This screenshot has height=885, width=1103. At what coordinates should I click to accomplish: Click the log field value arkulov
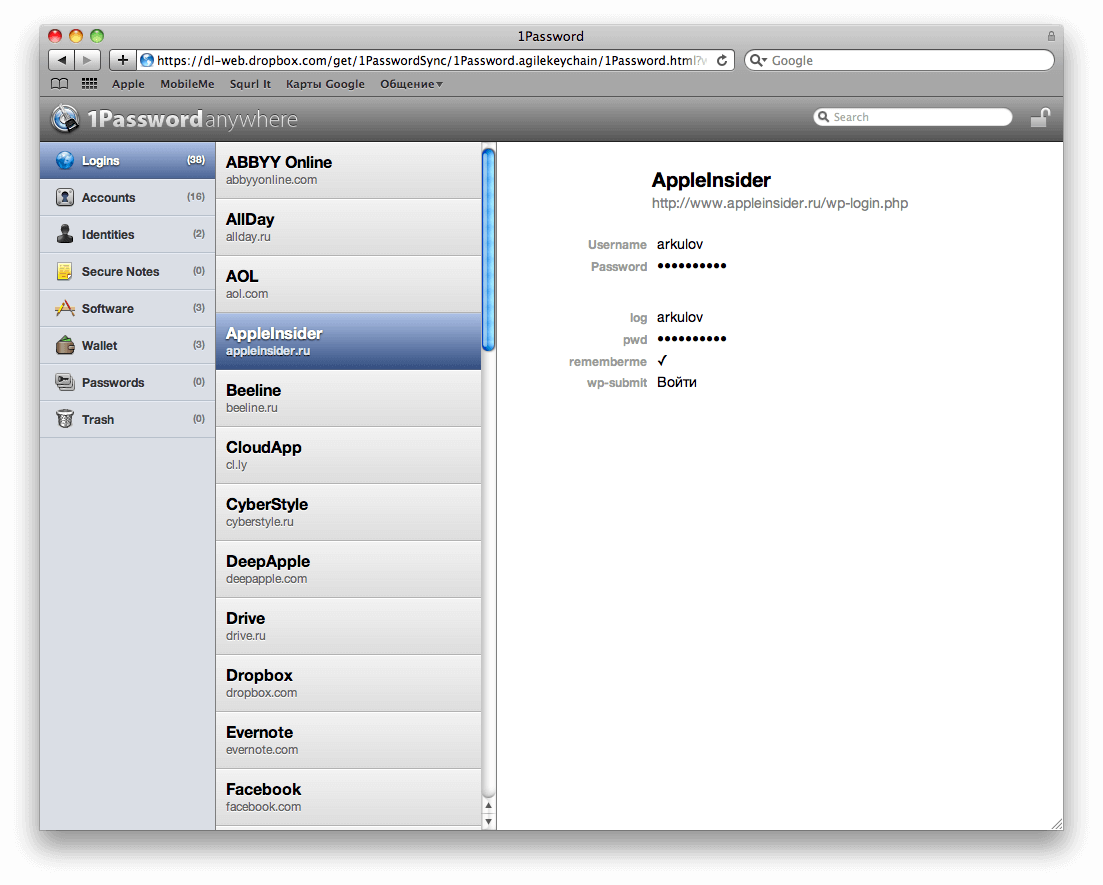(x=680, y=317)
